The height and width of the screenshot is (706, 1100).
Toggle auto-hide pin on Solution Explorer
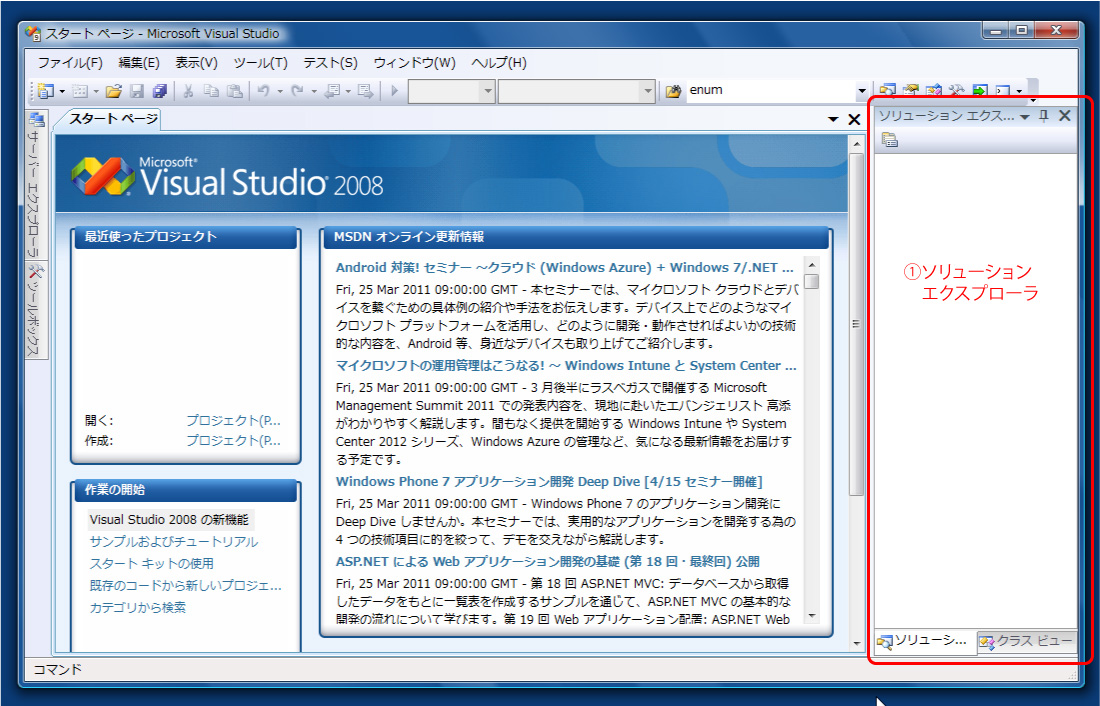(1043, 116)
